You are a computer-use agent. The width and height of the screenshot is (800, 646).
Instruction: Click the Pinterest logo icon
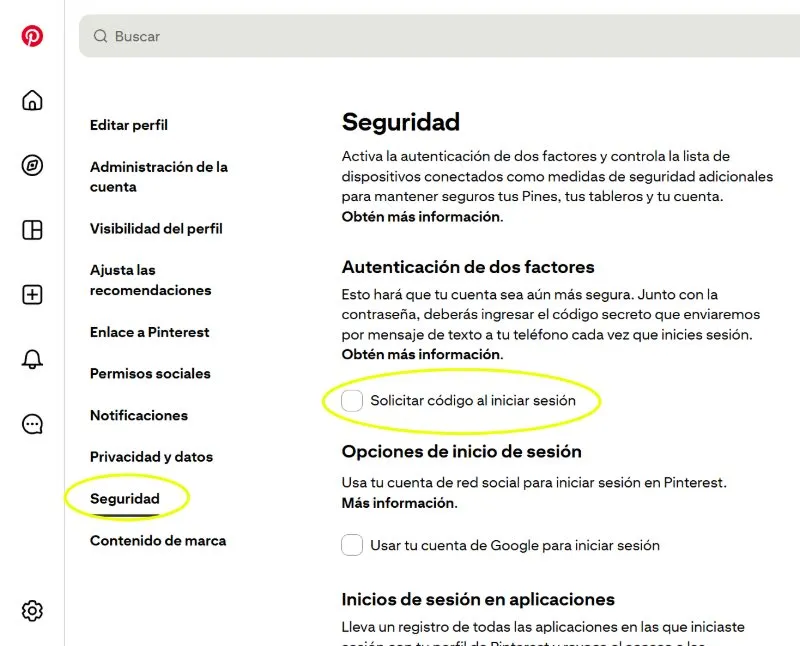click(x=32, y=36)
